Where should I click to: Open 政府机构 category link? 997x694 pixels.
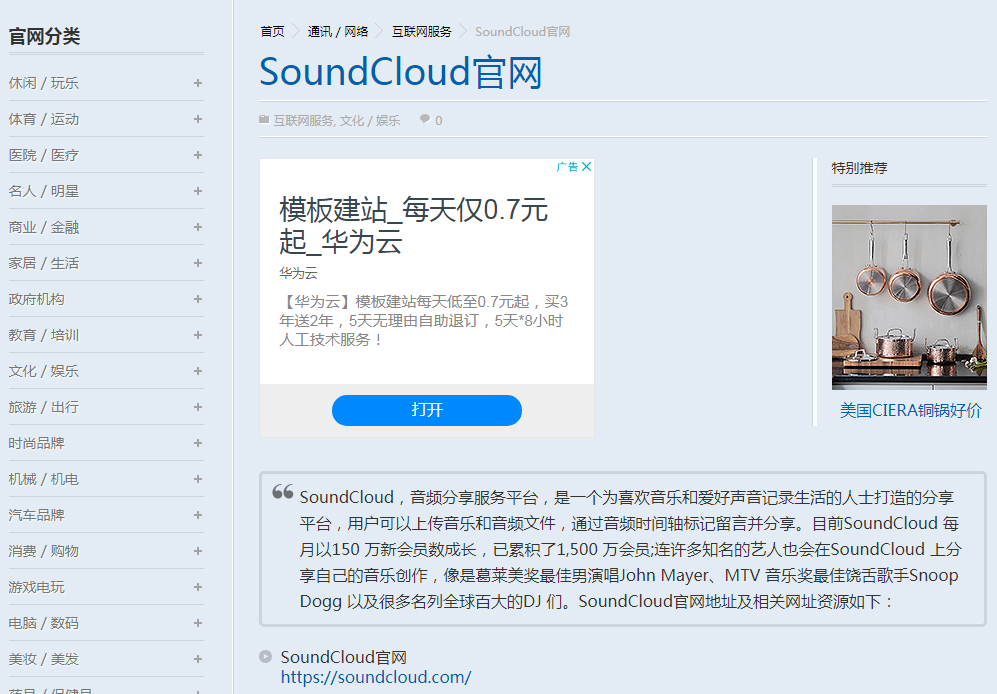pos(37,299)
